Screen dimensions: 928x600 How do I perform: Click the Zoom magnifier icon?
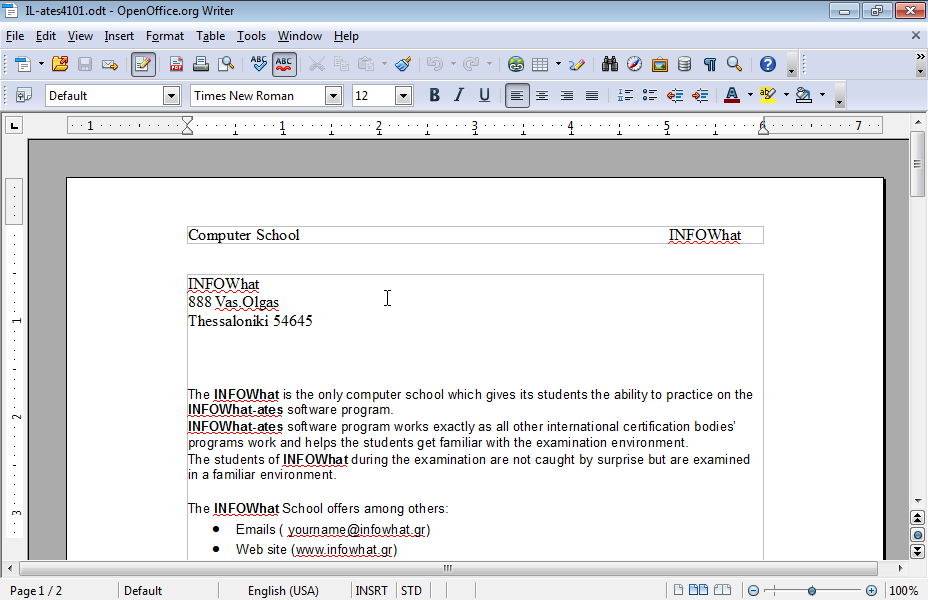pos(734,64)
